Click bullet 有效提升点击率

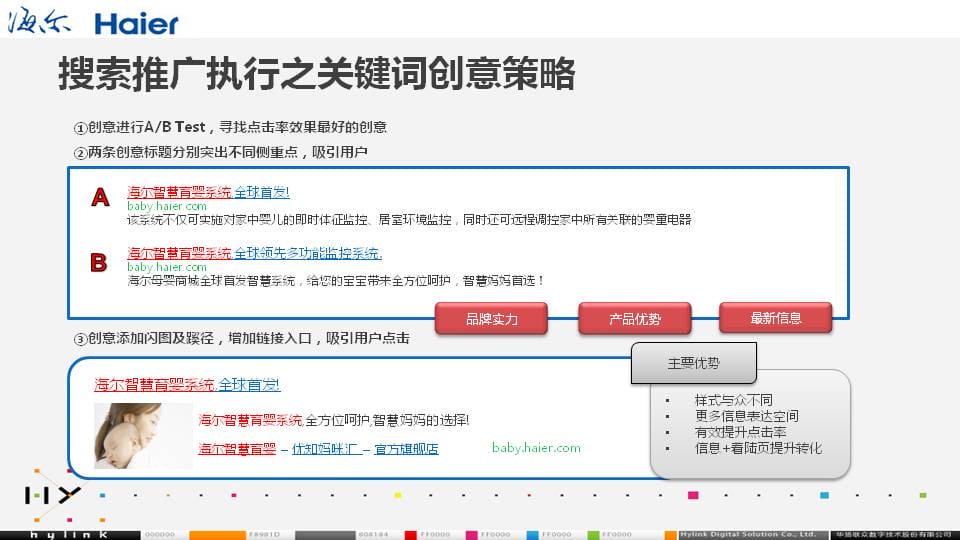pos(740,432)
